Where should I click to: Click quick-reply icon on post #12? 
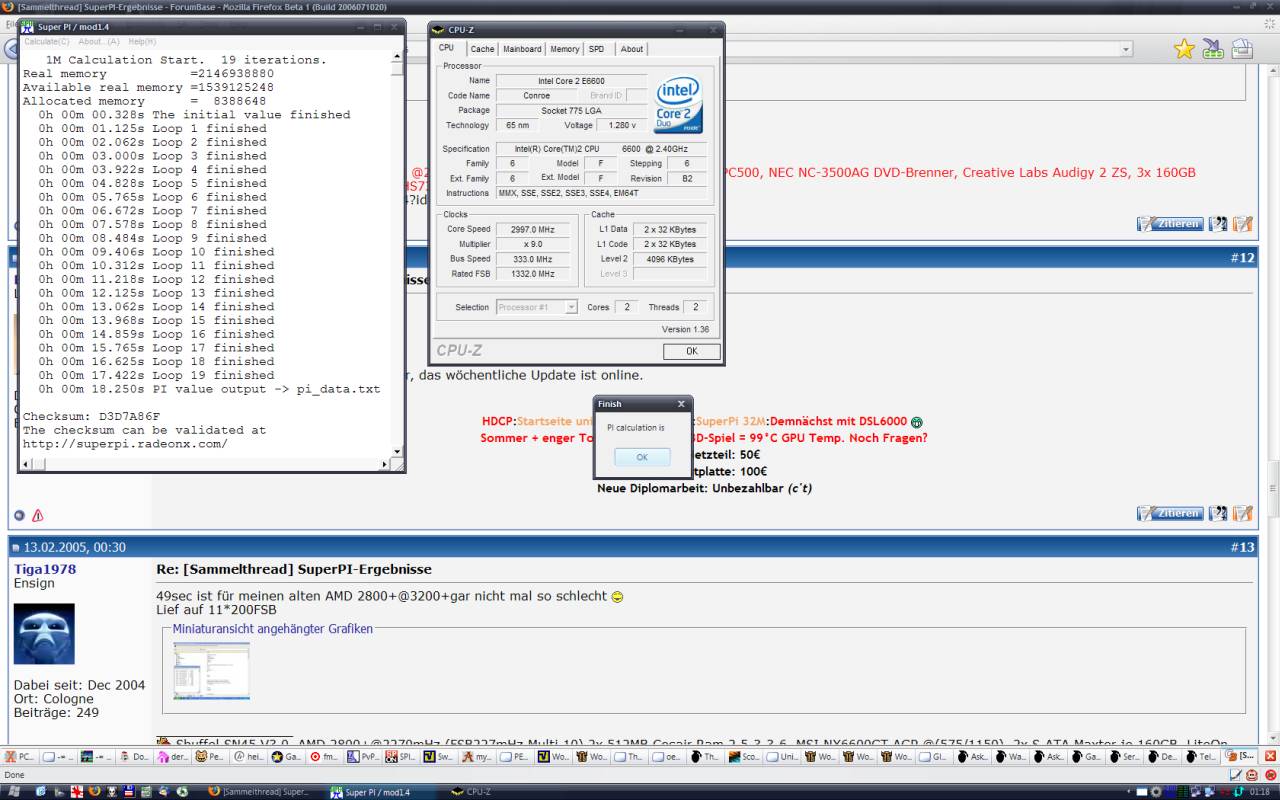1243,513
